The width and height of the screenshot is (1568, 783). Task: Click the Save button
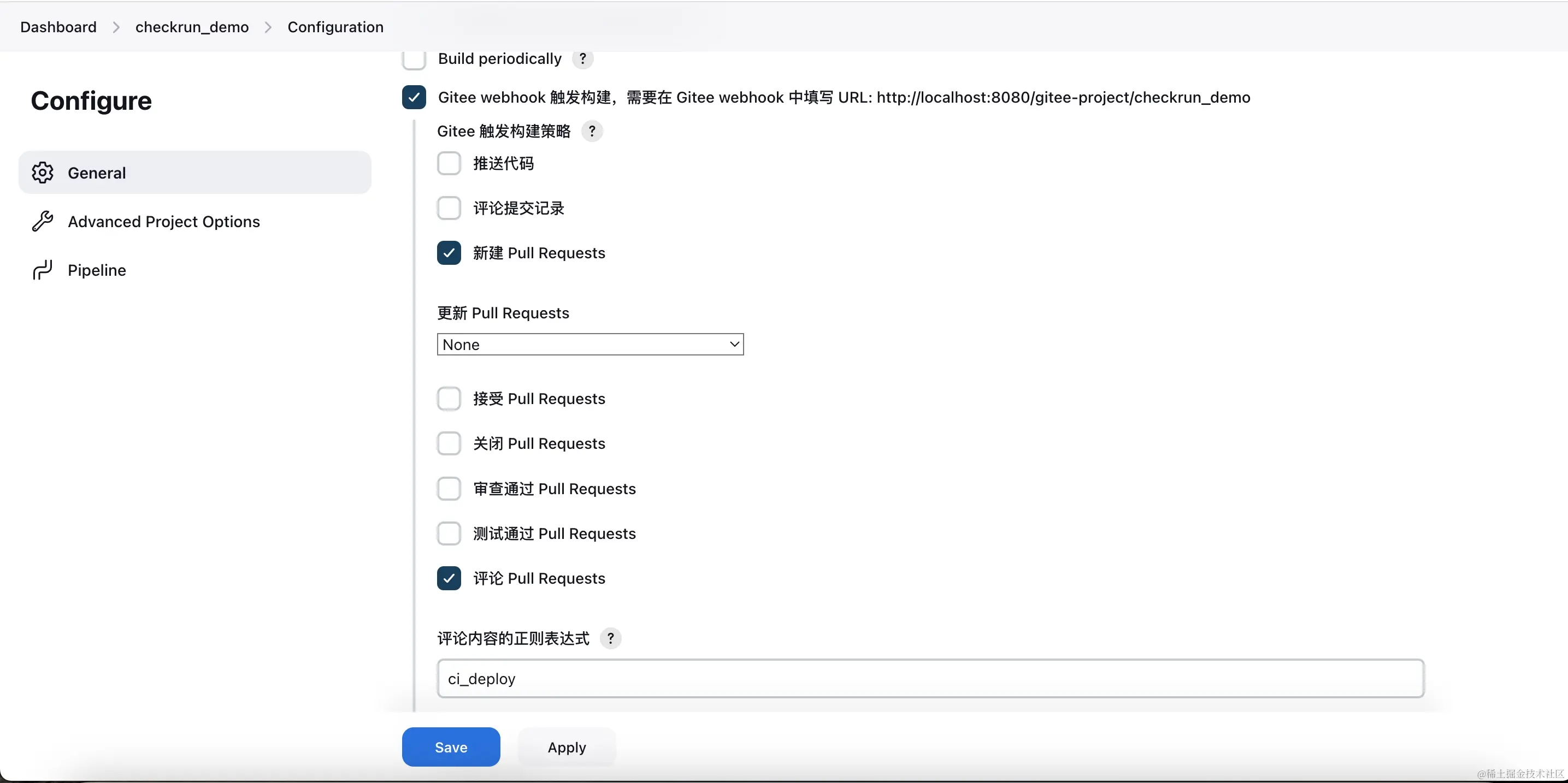450,746
